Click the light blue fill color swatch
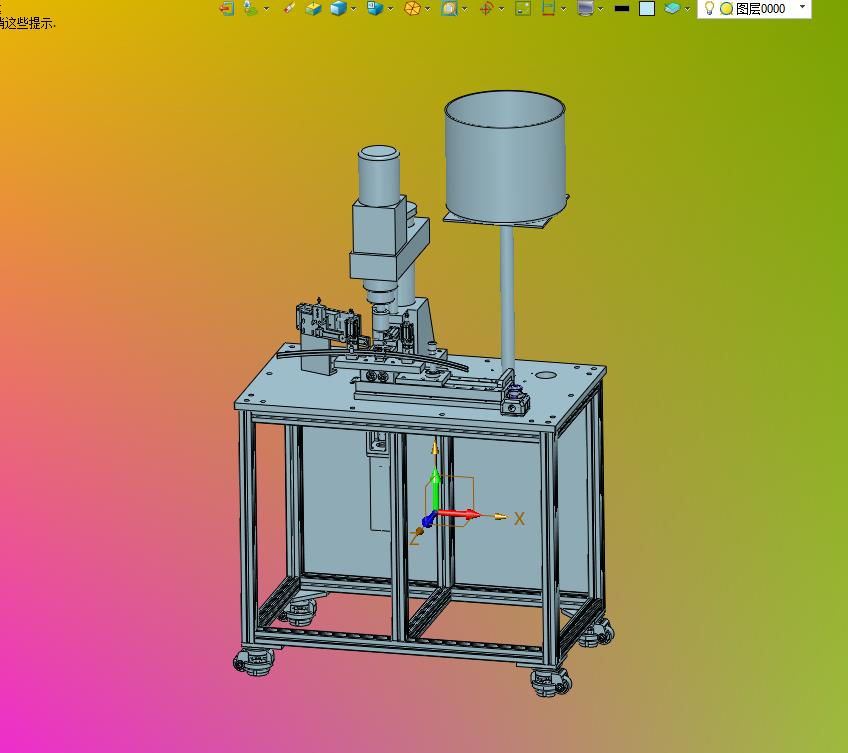 coord(647,9)
